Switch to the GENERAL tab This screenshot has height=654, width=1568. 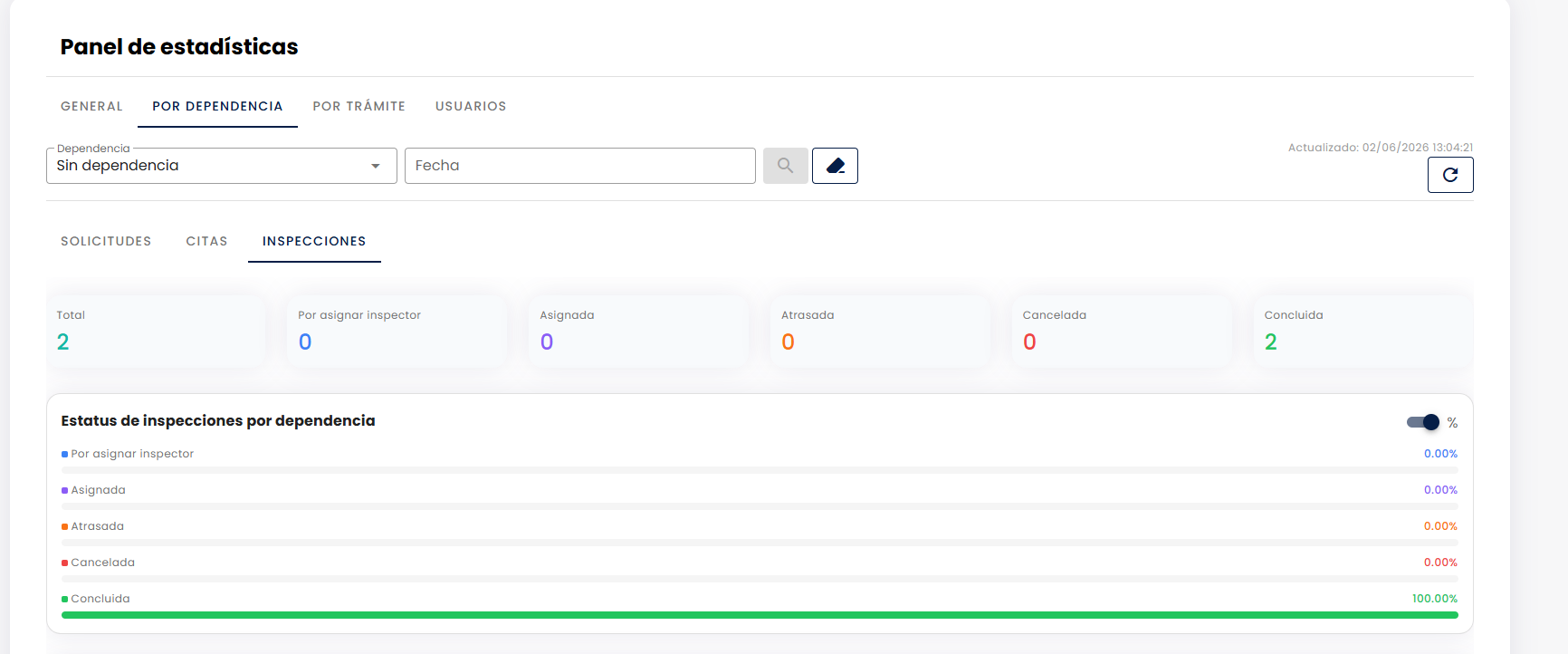pos(91,106)
